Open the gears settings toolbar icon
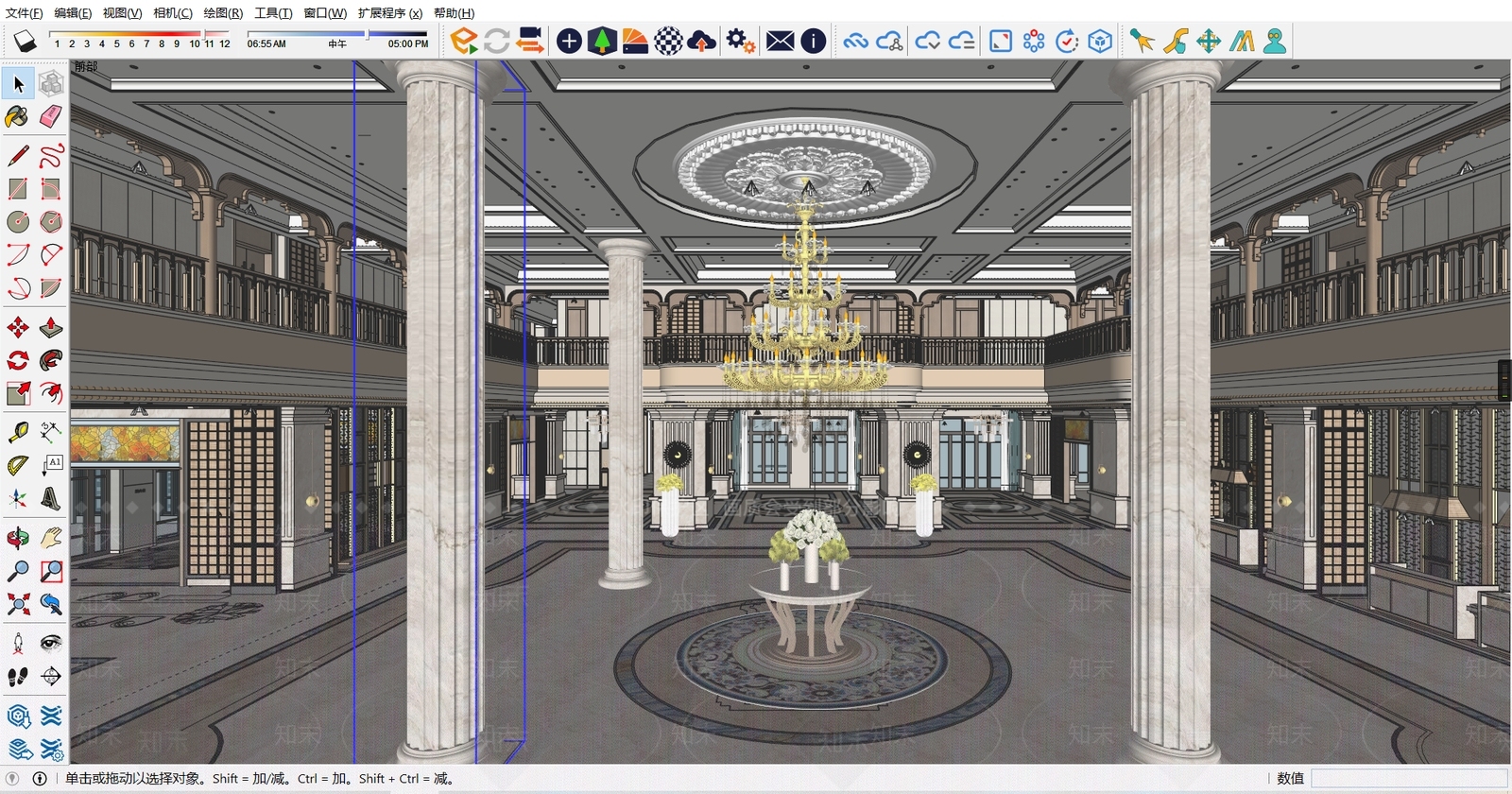1512x794 pixels. pos(740,41)
